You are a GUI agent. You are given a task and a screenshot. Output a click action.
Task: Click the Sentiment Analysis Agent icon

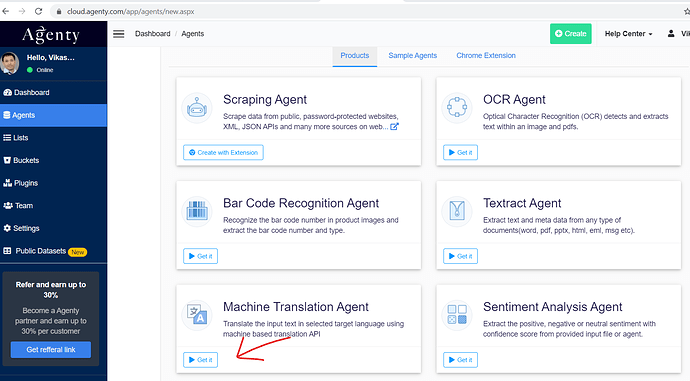[x=457, y=315]
